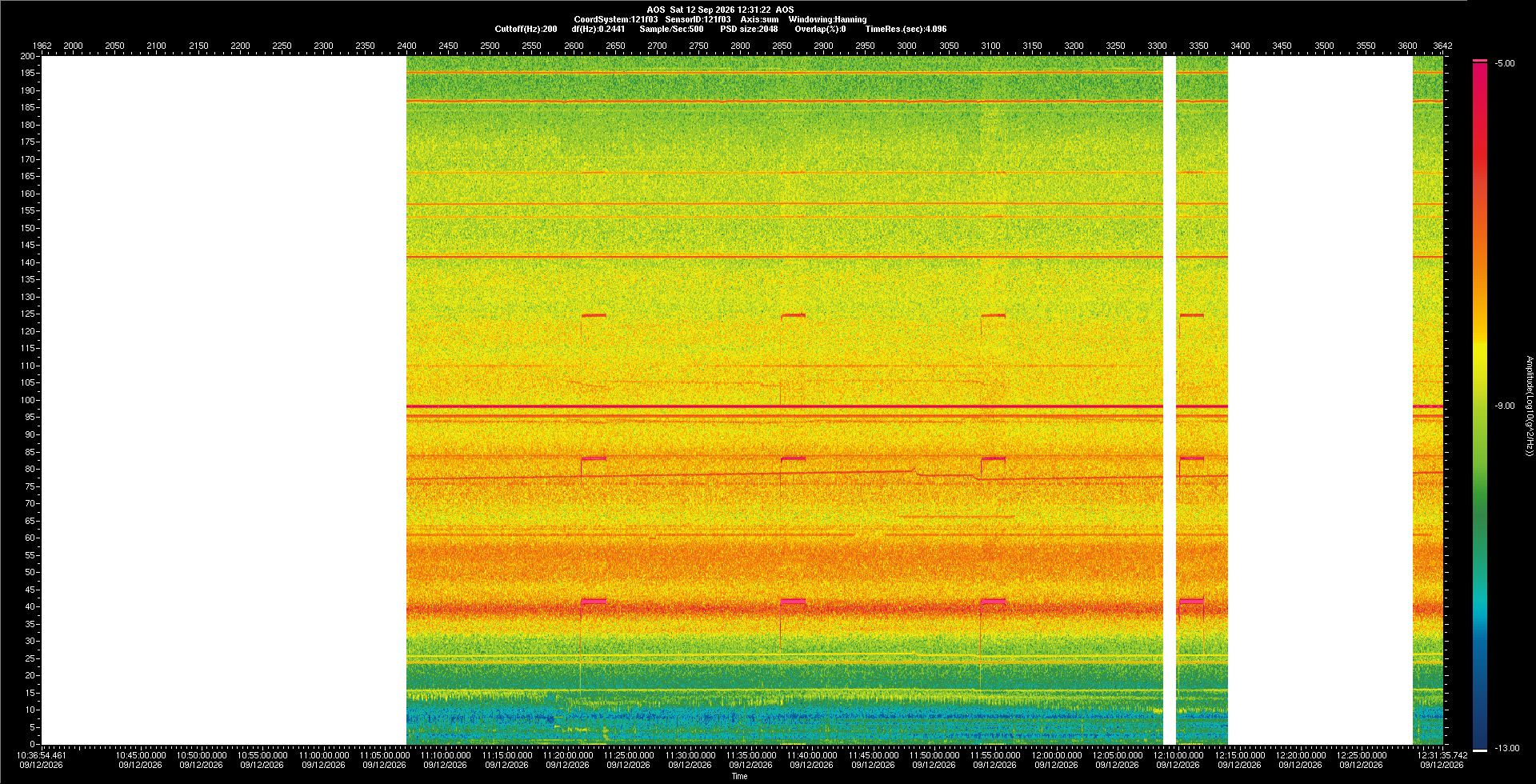Click the narrow white data gap near 12:10
Screen dimensions: 1536x784
(1169, 400)
